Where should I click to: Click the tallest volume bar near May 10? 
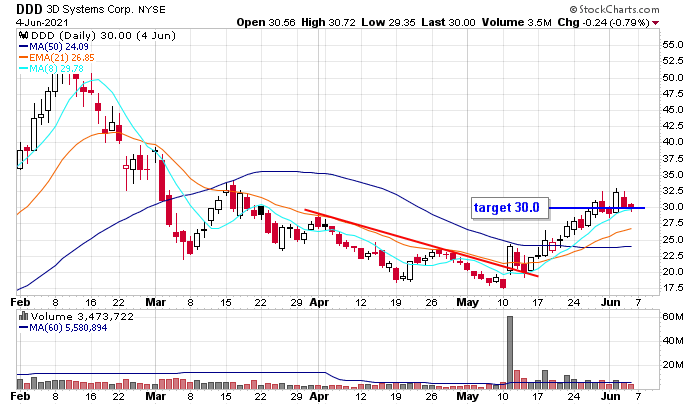tap(510, 352)
